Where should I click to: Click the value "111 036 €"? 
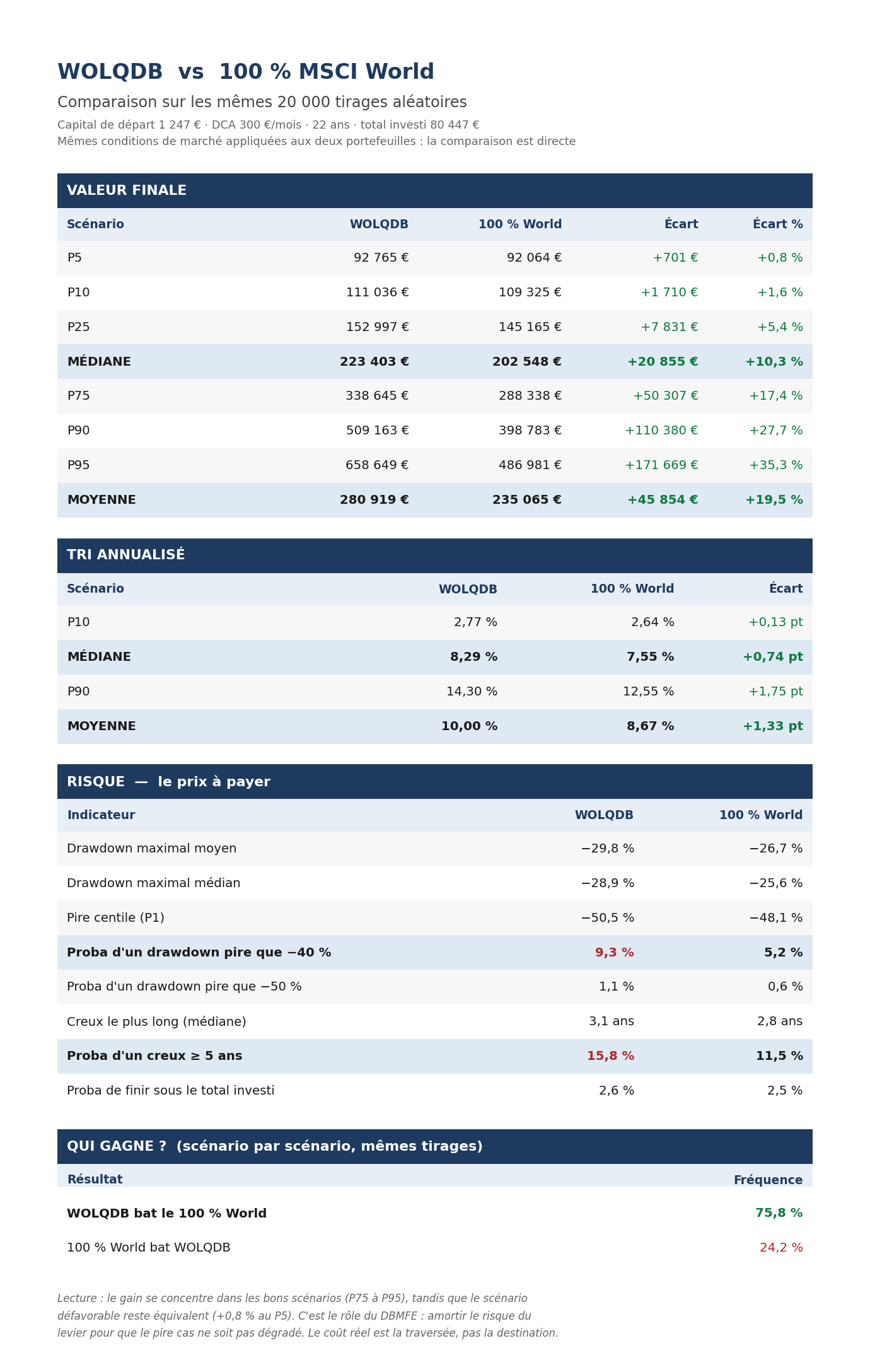tap(378, 293)
